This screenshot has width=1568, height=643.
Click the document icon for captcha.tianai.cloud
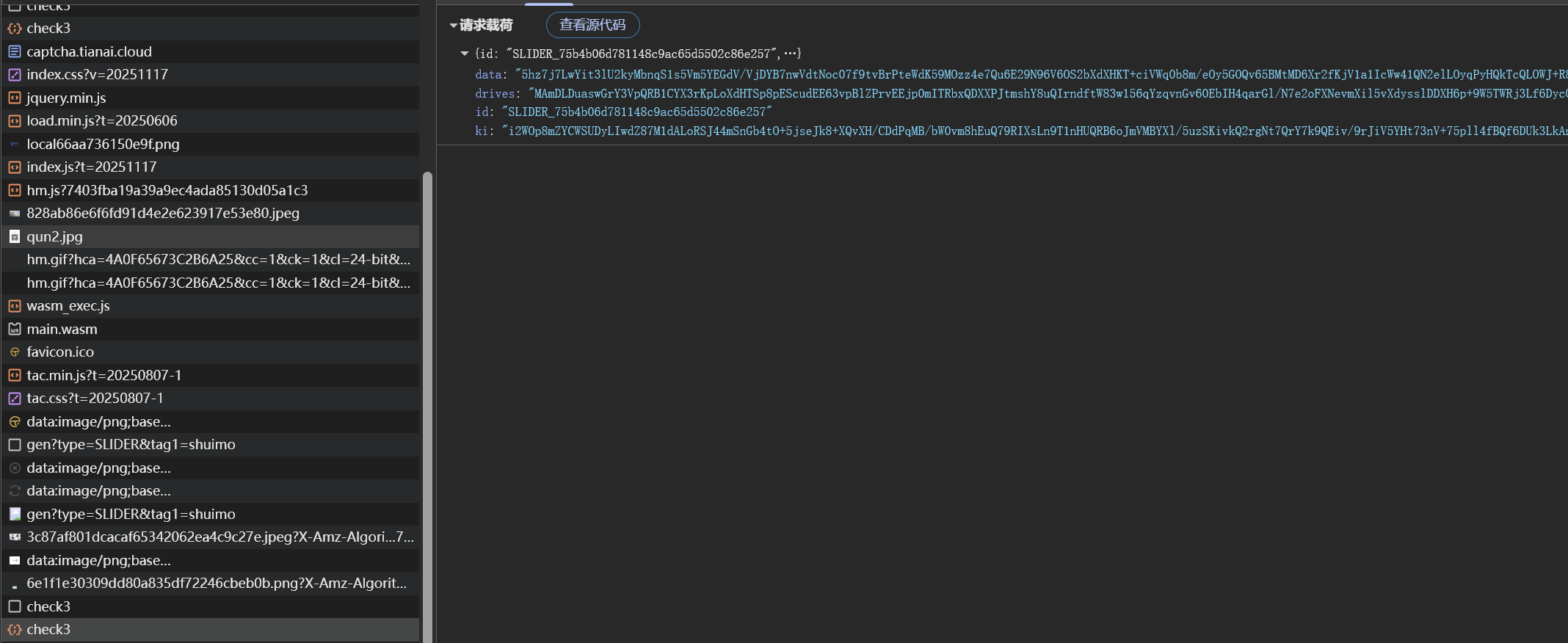coord(15,52)
